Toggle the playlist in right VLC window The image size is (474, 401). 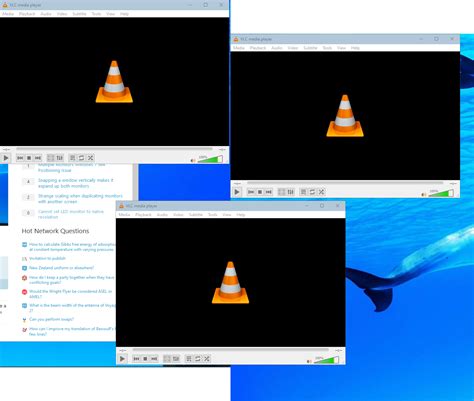pos(303,192)
